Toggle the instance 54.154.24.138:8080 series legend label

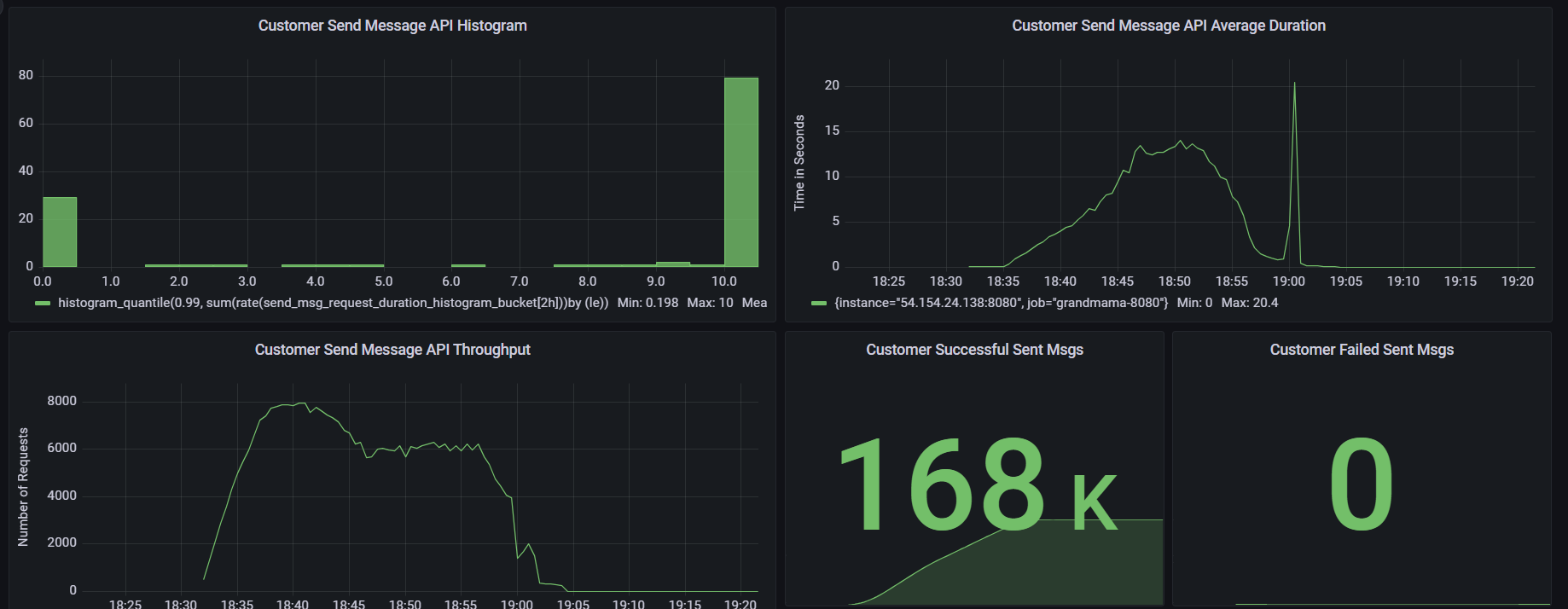point(1001,304)
